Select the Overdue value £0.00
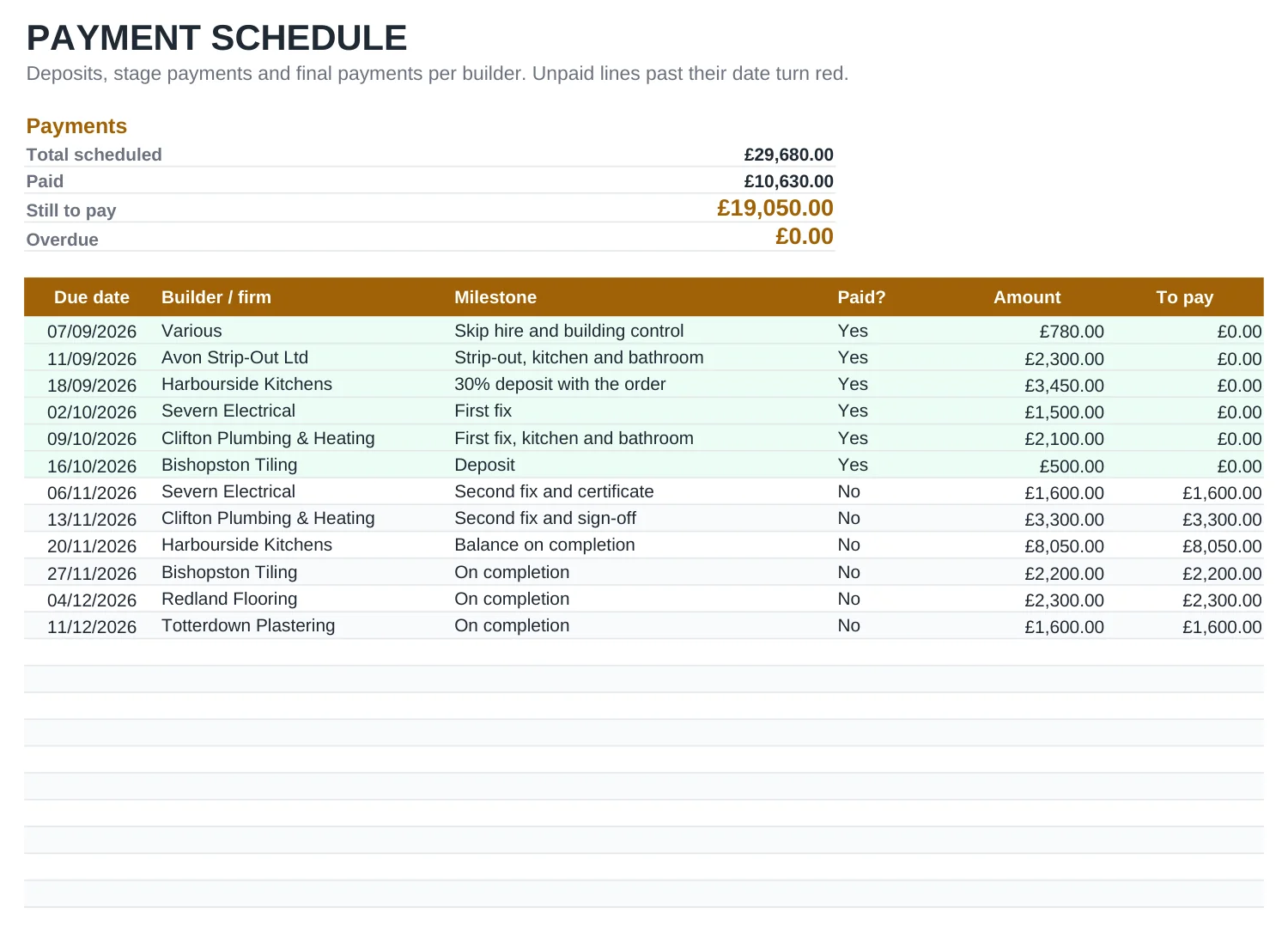The image size is (1288, 932). [x=804, y=236]
